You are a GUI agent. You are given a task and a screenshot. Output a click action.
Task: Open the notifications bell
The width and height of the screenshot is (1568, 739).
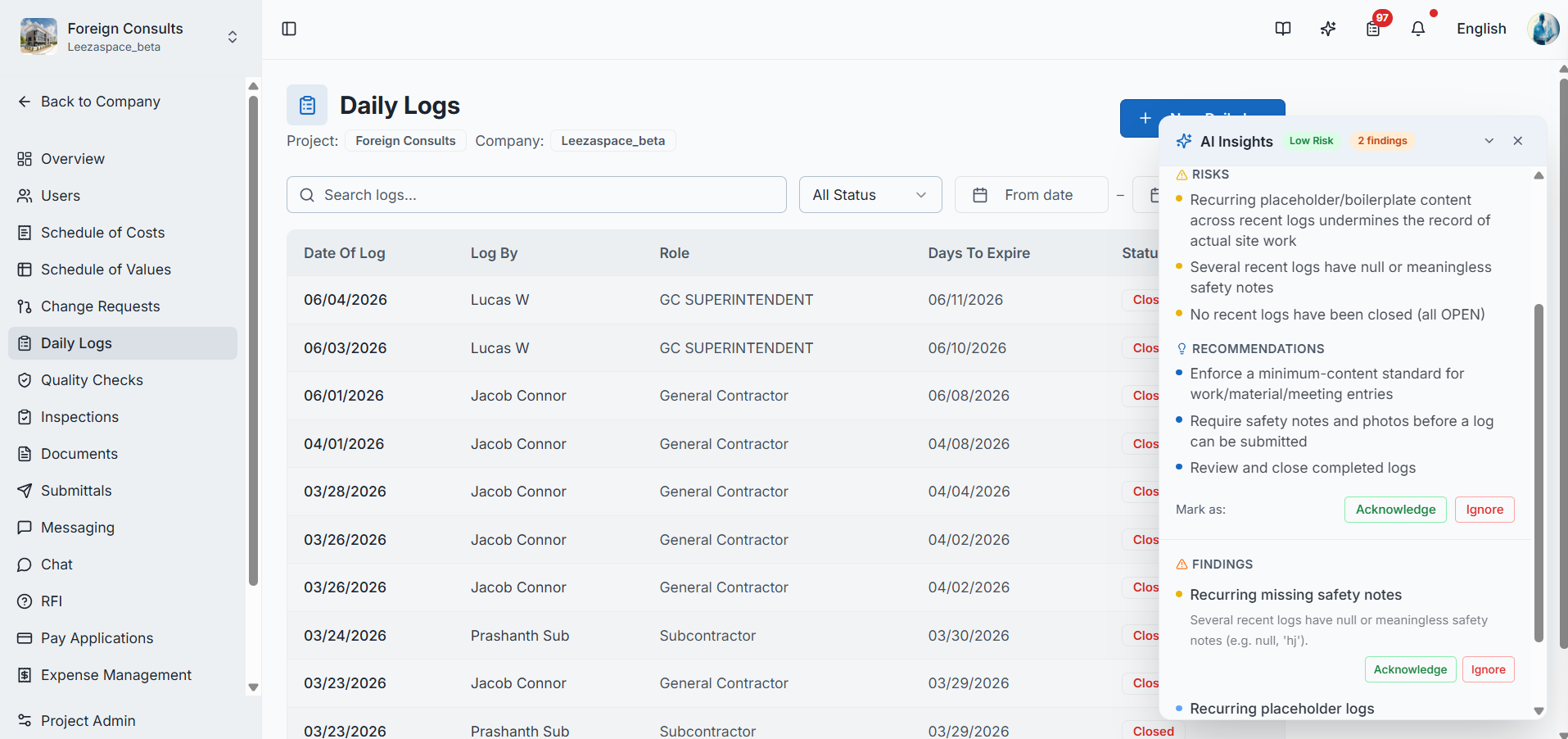[1418, 29]
